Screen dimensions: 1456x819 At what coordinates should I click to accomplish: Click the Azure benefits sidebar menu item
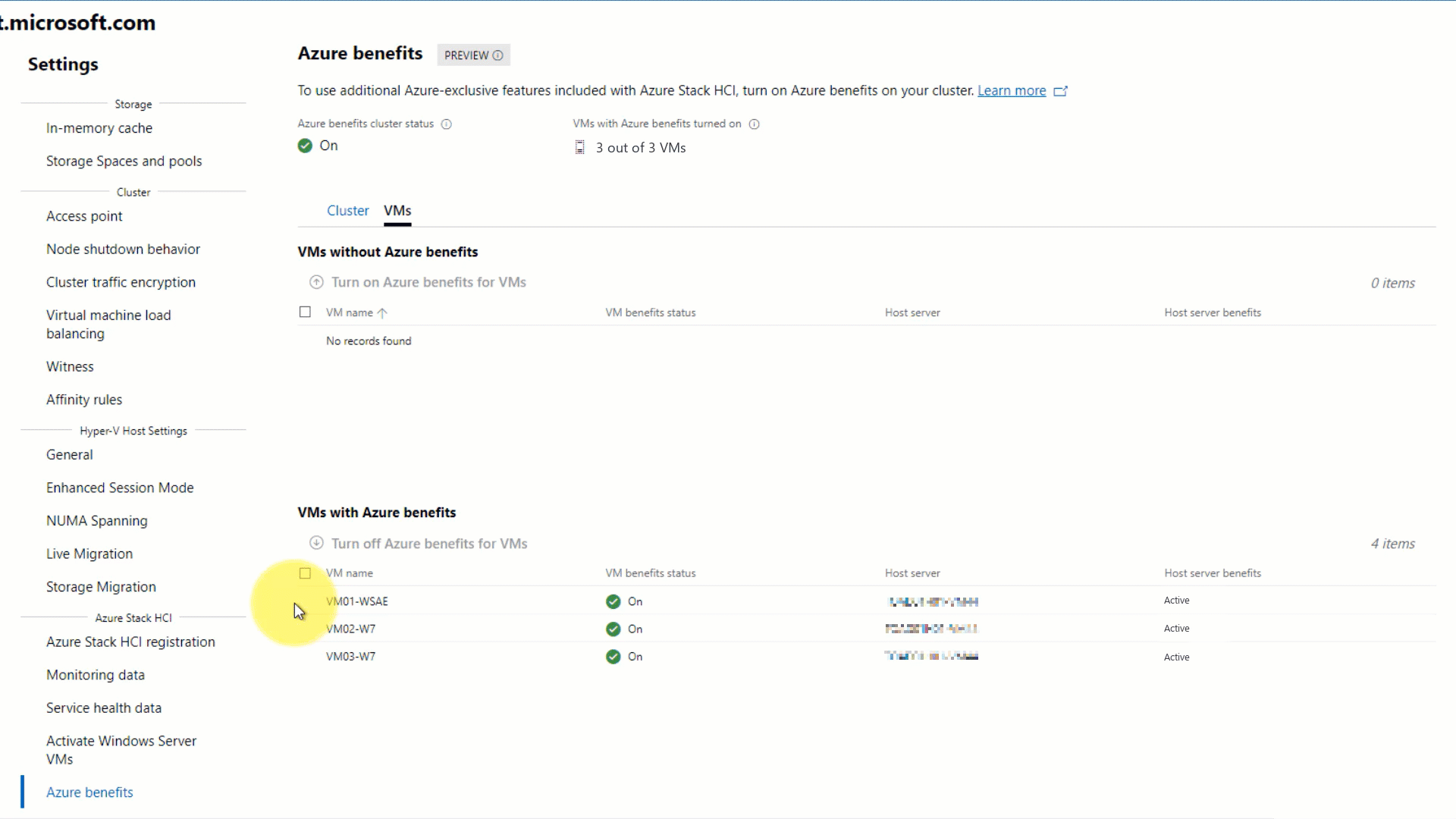pos(89,791)
